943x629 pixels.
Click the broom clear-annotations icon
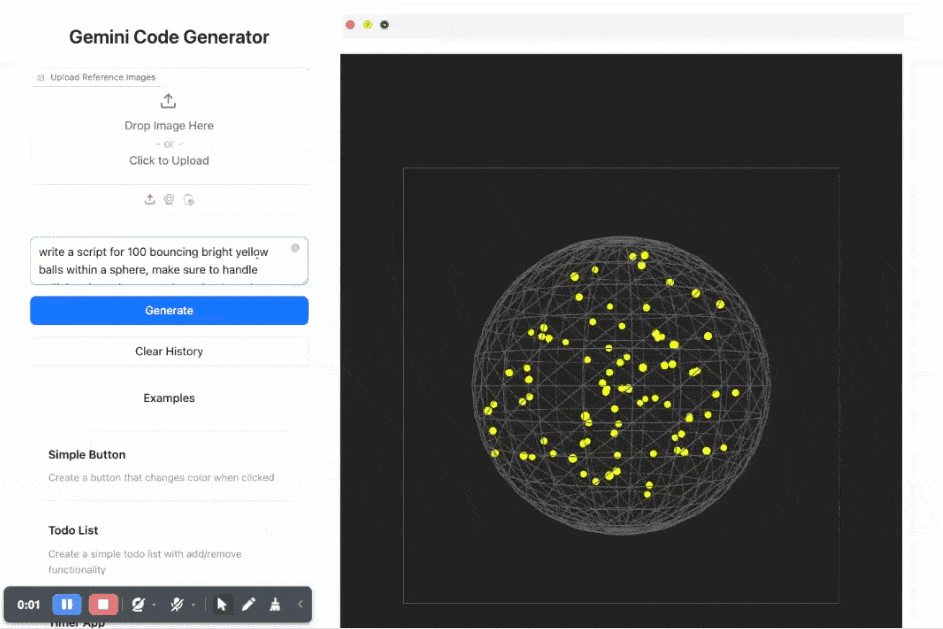[274, 604]
